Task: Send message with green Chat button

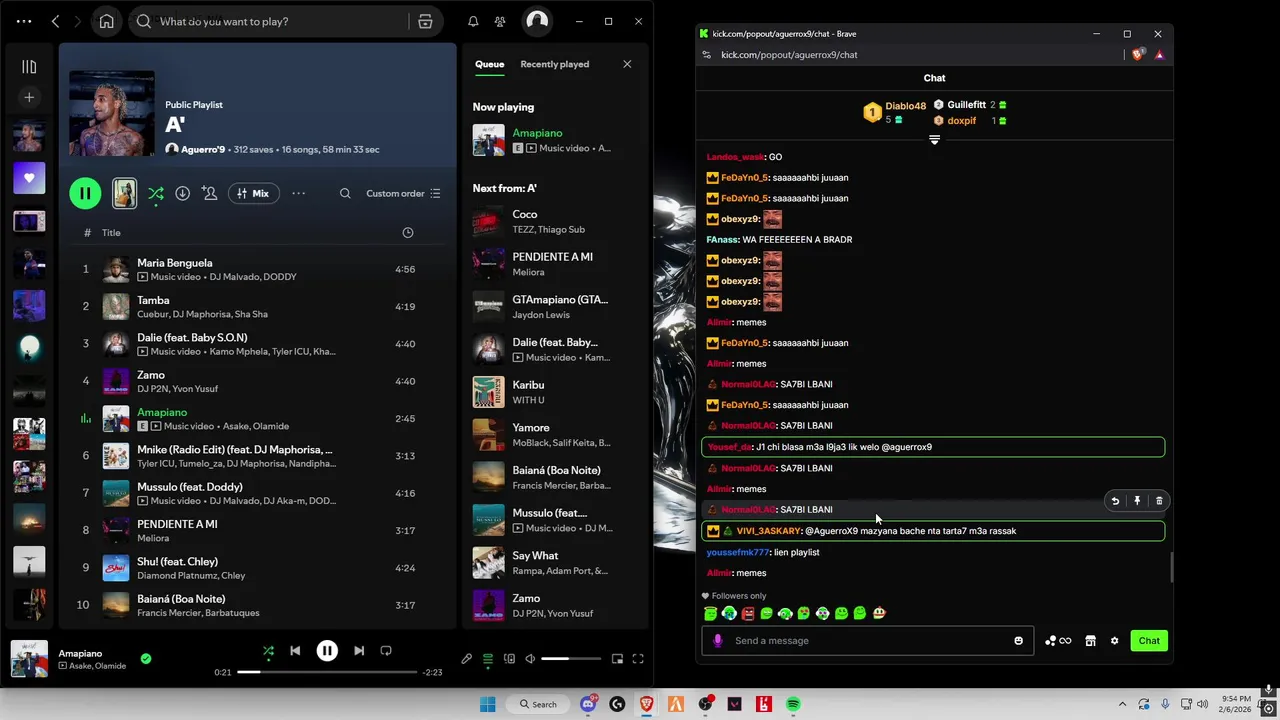Action: (x=1149, y=641)
